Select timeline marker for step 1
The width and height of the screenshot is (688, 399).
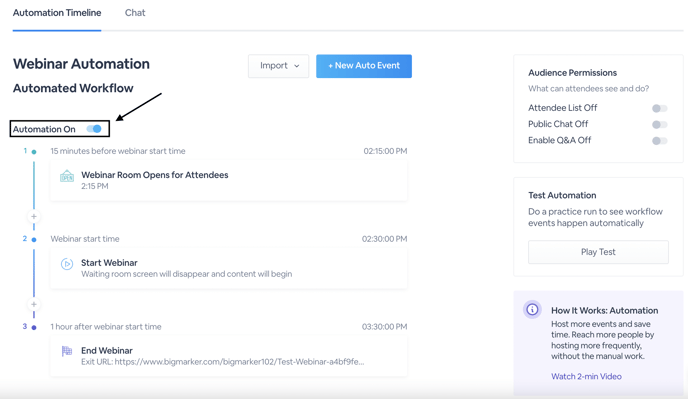tap(34, 152)
